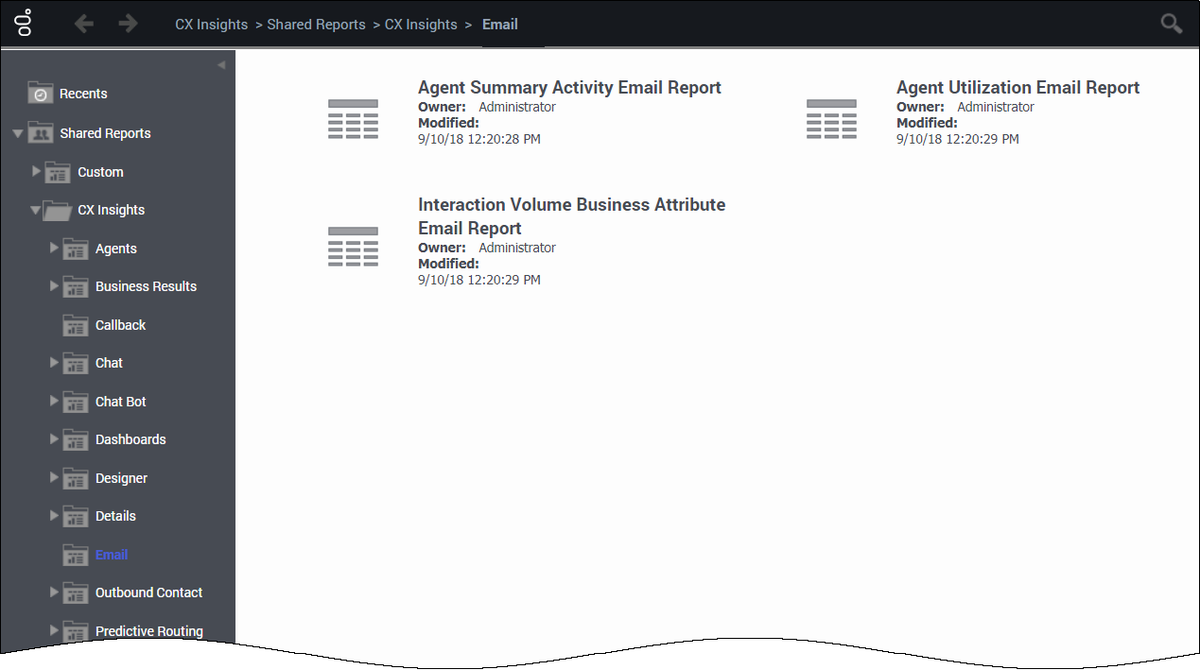Viewport: 1200px width, 670px height.
Task: Click the Agents folder icon
Action: (x=76, y=249)
